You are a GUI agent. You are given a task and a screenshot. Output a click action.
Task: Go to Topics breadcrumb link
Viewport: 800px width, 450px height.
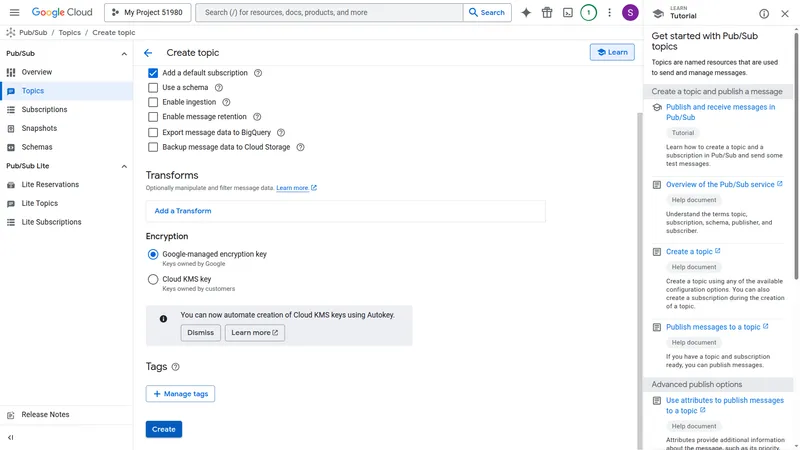69,33
